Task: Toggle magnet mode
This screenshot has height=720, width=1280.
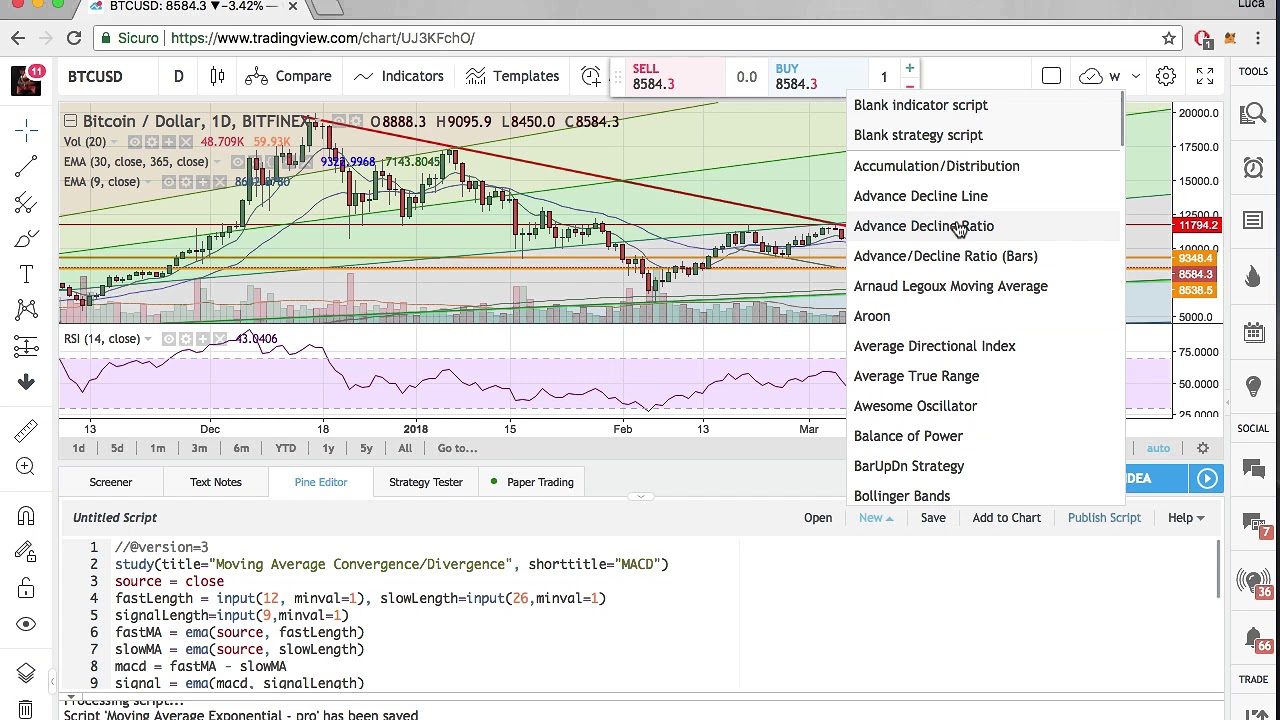Action: (x=26, y=515)
